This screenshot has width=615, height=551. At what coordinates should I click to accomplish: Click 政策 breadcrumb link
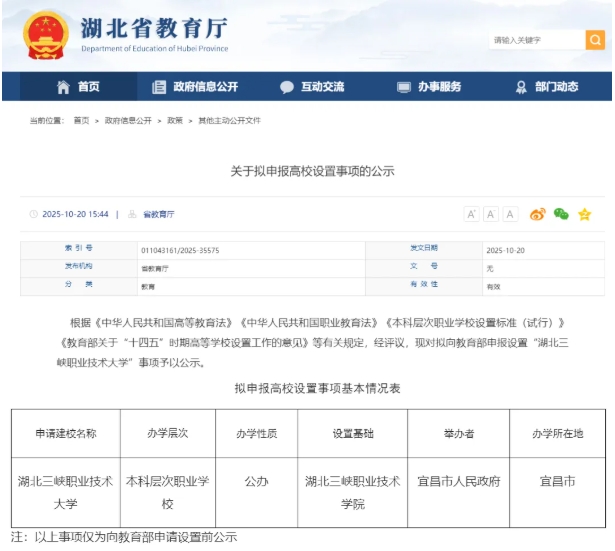point(175,120)
